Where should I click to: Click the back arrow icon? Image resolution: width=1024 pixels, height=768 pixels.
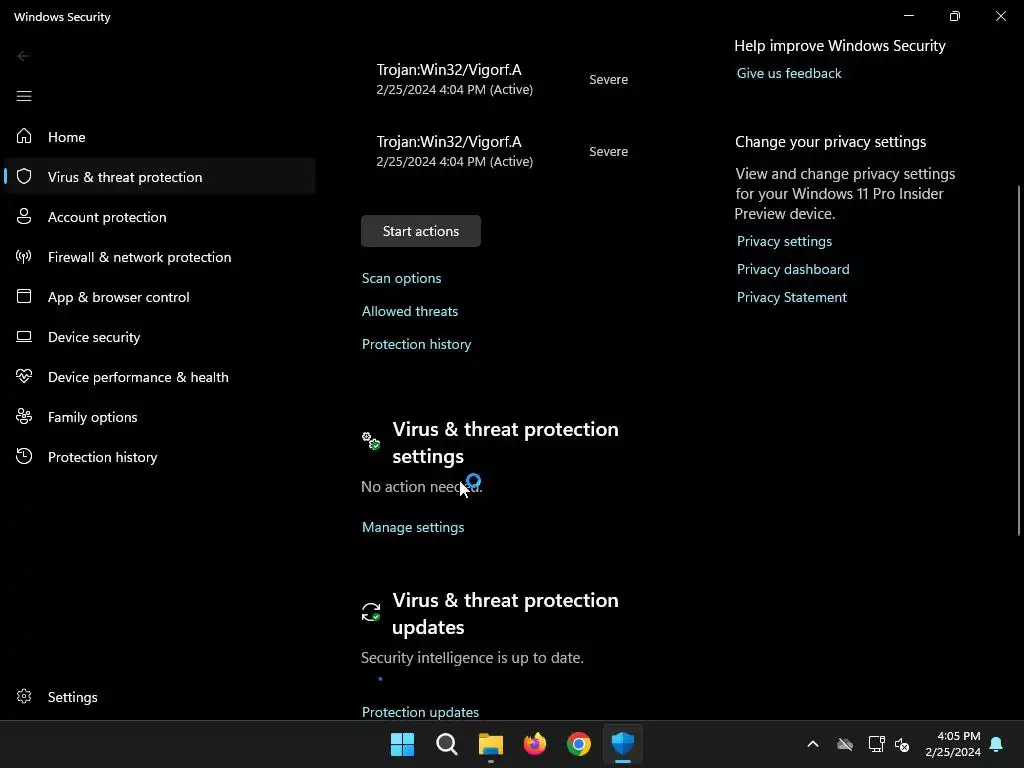pyautogui.click(x=24, y=56)
